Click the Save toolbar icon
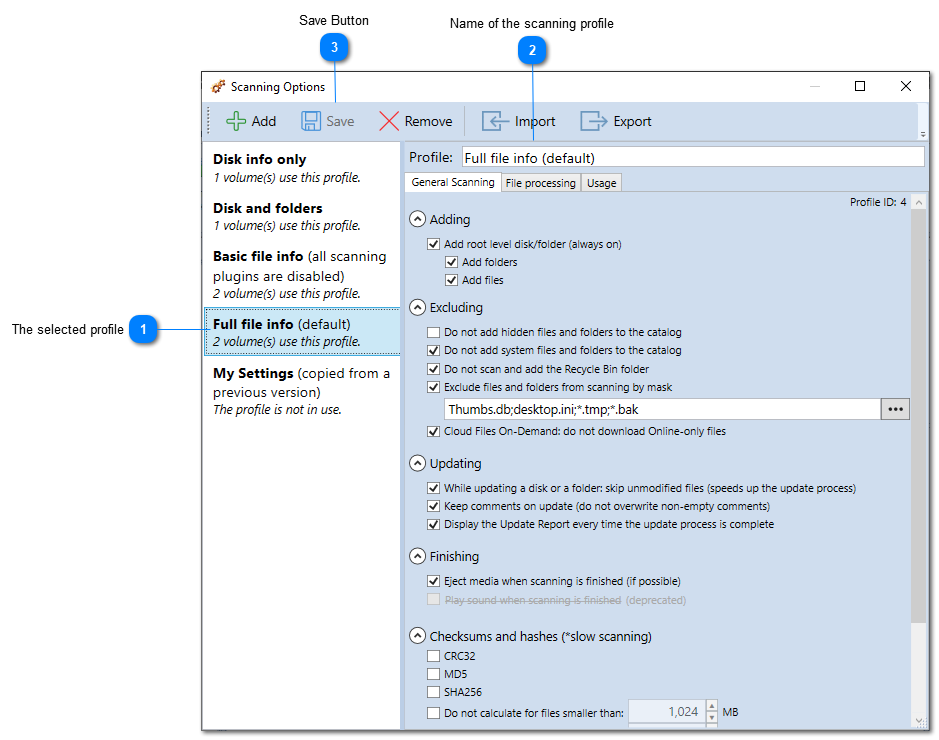Image resolution: width=939 pixels, height=740 pixels. (x=310, y=120)
